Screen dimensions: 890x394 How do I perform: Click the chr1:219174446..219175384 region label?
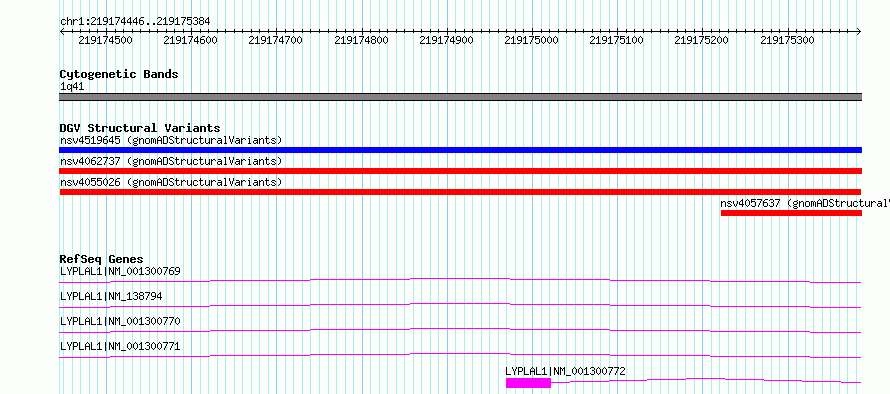click(x=135, y=21)
